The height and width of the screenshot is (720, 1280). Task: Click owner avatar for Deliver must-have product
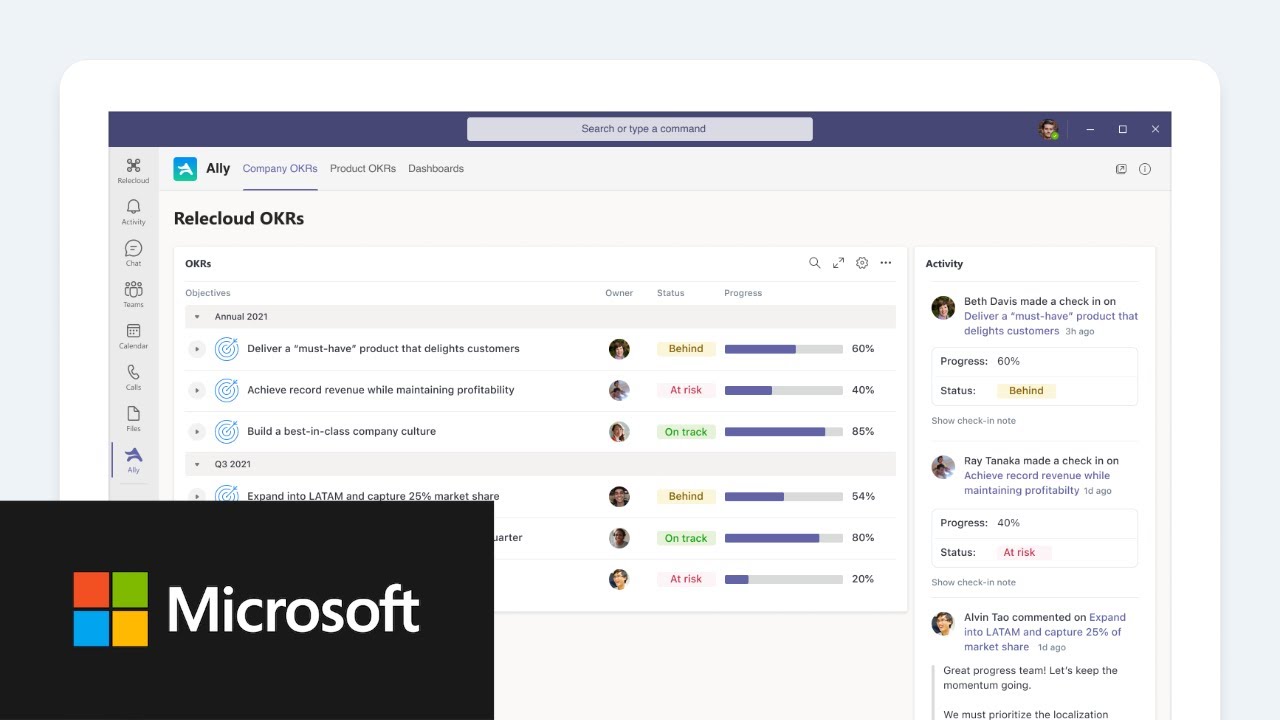619,349
